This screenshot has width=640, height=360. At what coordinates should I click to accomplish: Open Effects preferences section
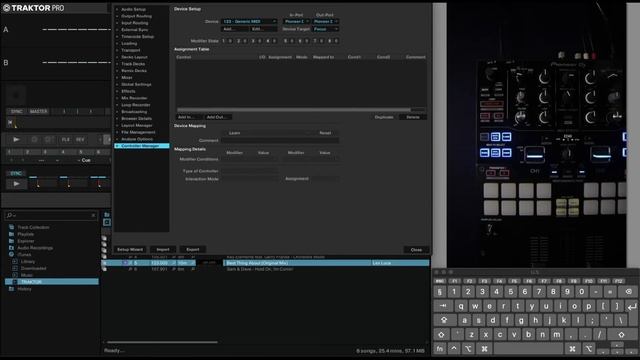[128, 91]
